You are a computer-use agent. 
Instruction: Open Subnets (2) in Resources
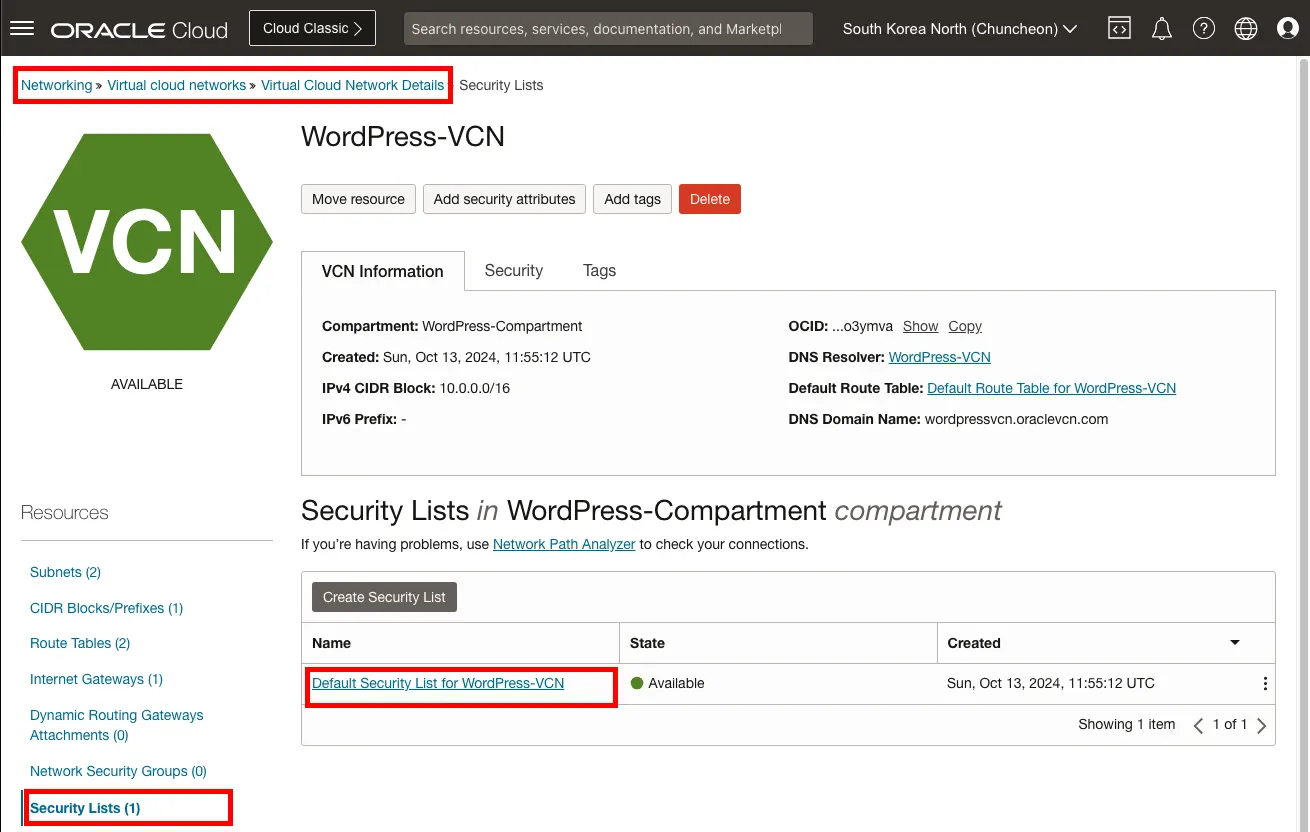65,572
